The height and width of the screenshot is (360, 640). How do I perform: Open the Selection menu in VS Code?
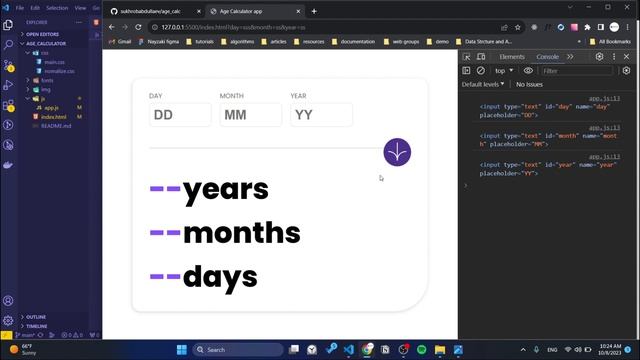pyautogui.click(x=57, y=8)
